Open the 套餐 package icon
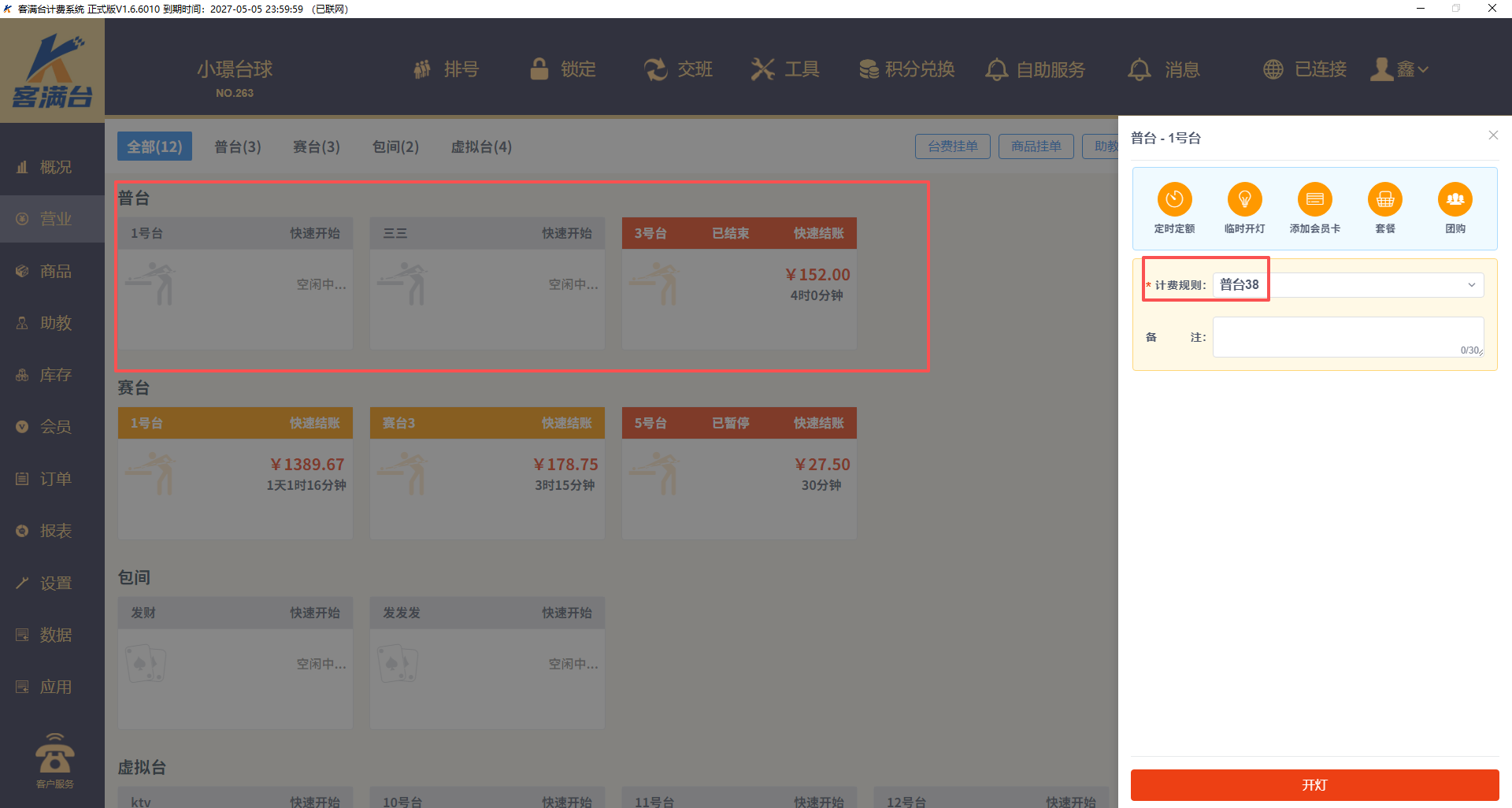The width and height of the screenshot is (1512, 808). [x=1384, y=200]
